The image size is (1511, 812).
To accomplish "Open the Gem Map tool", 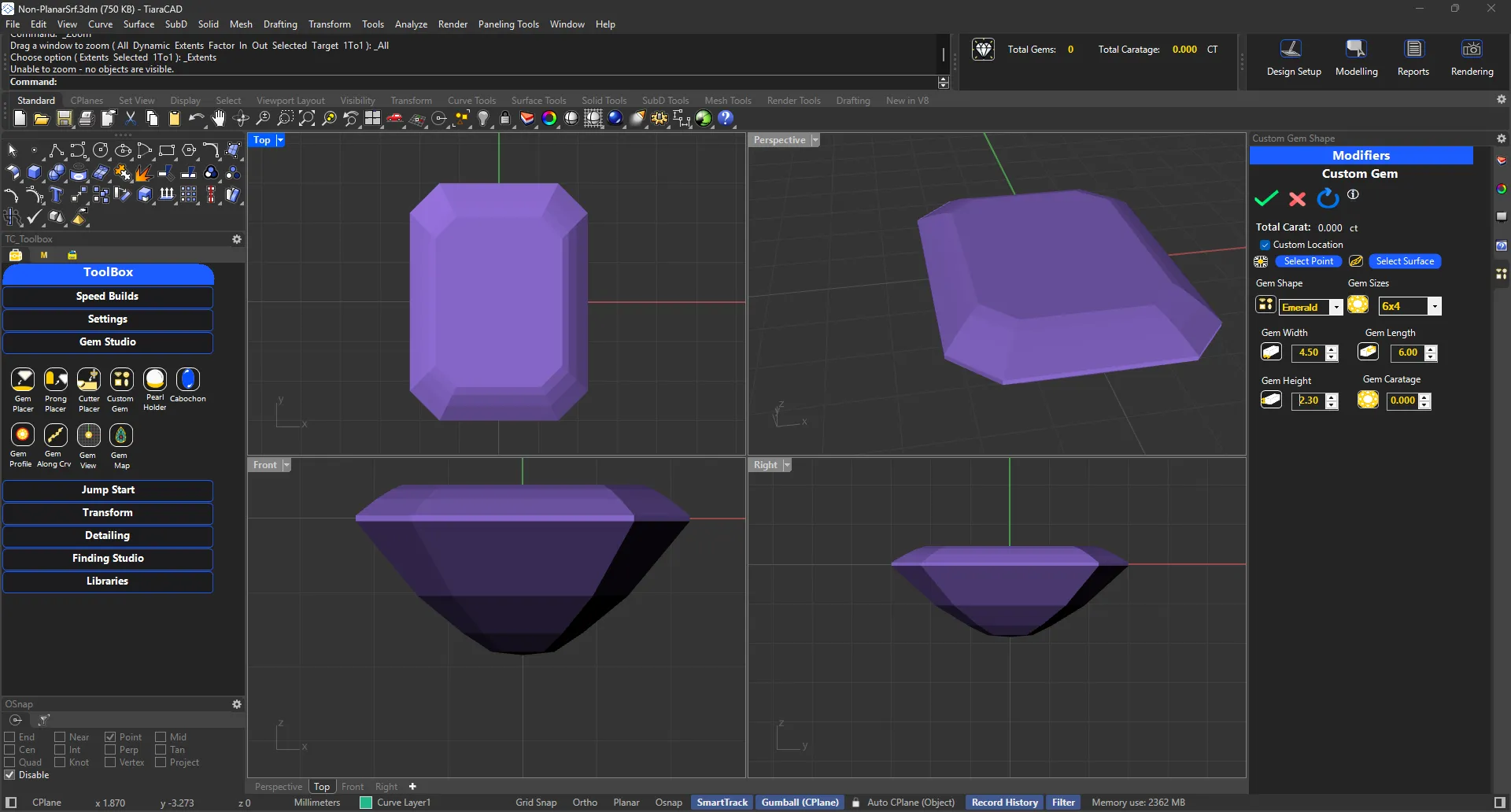I will click(121, 436).
